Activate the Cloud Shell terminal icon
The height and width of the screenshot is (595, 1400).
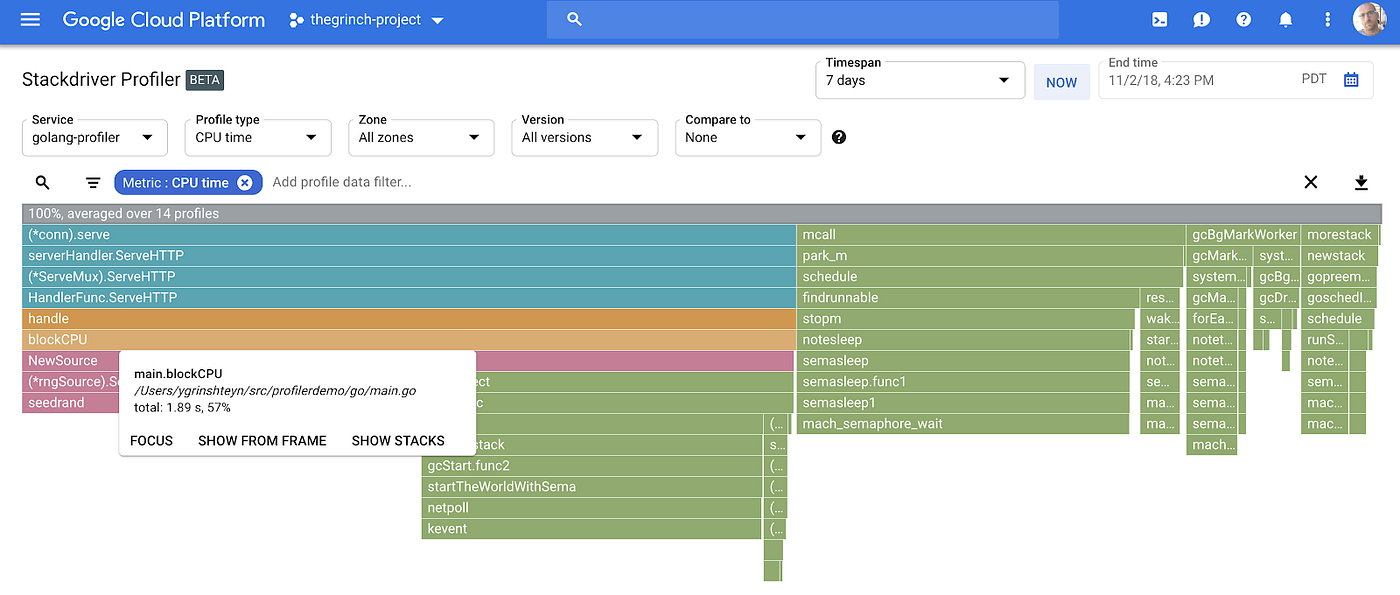1159,19
